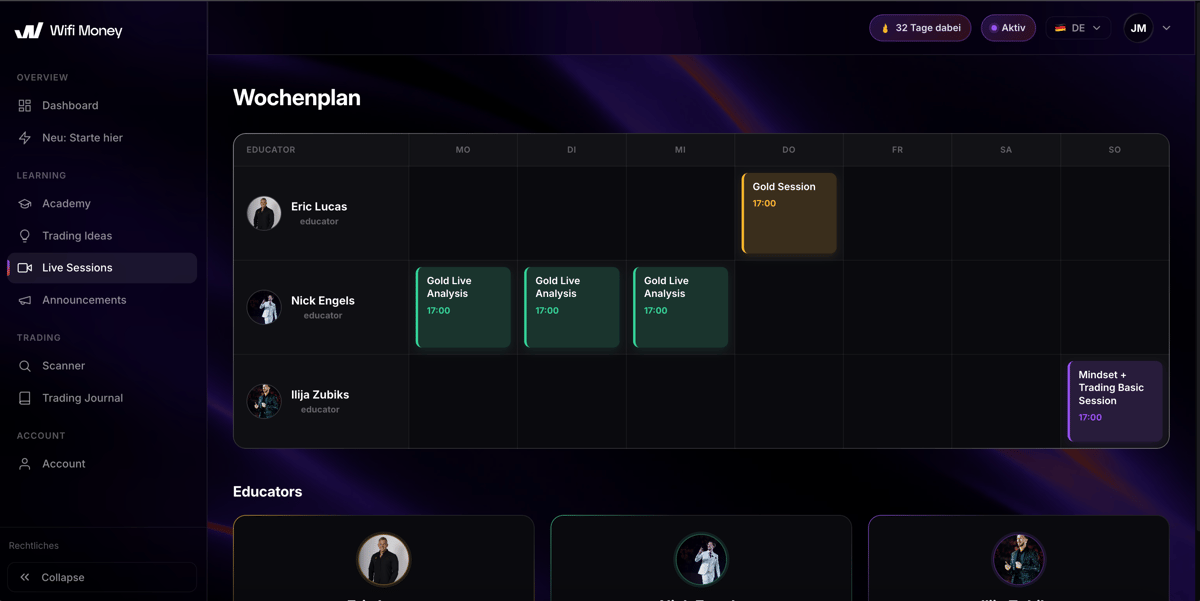Image resolution: width=1200 pixels, height=601 pixels.
Task: Click the JM avatar button
Action: (1138, 28)
